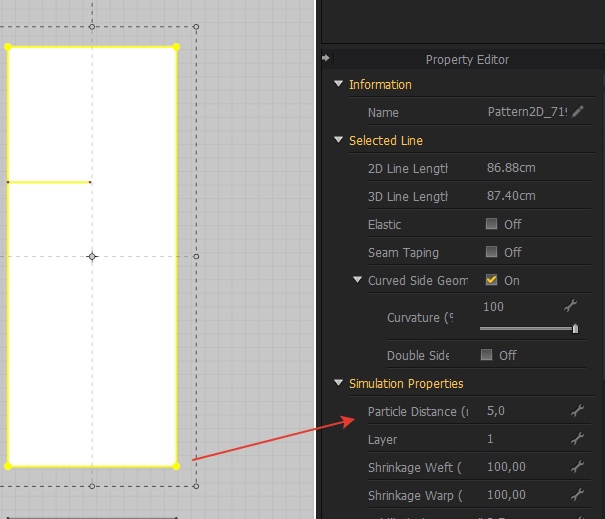Viewport: 605px width, 519px height.
Task: Collapse the Curved Side Geometry sub-options
Action: (357, 279)
